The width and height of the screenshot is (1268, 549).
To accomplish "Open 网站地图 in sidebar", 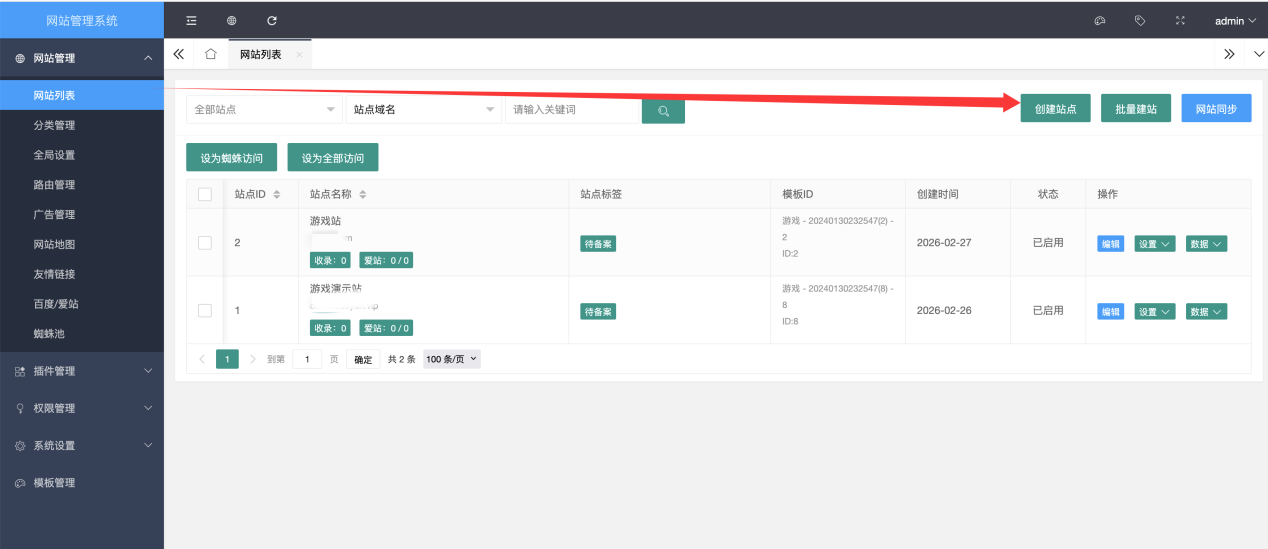I will 82,244.
